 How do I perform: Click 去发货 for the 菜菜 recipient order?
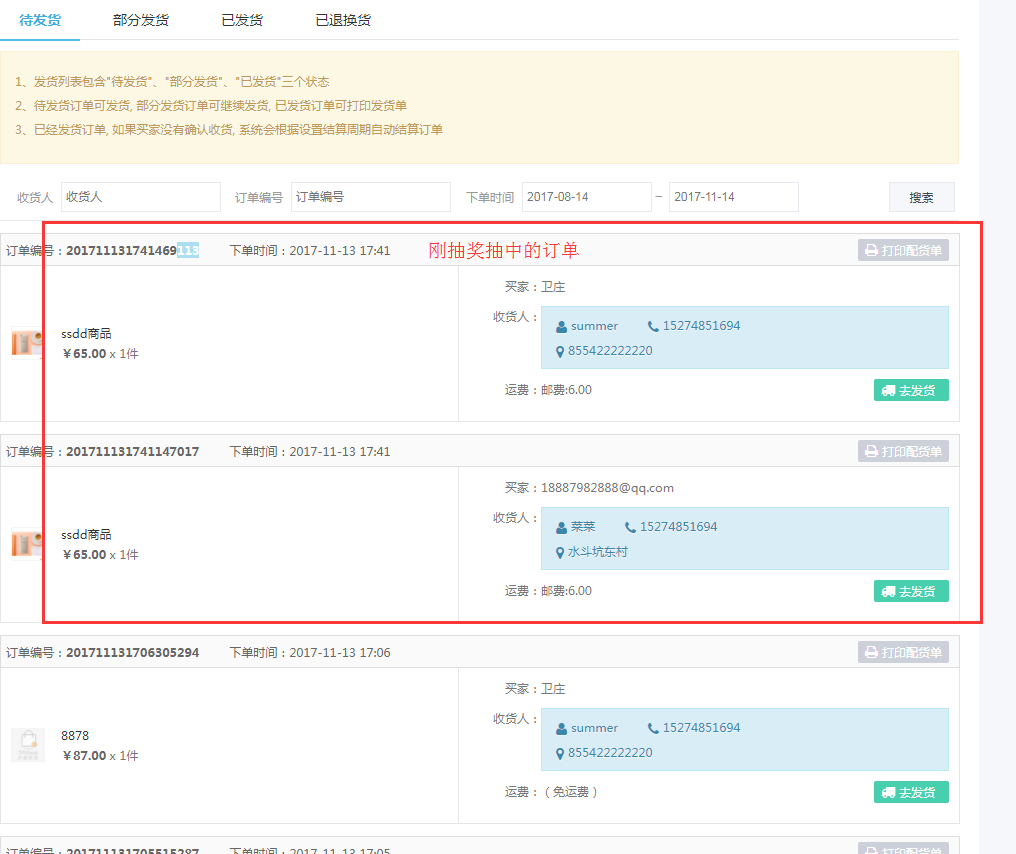click(910, 591)
